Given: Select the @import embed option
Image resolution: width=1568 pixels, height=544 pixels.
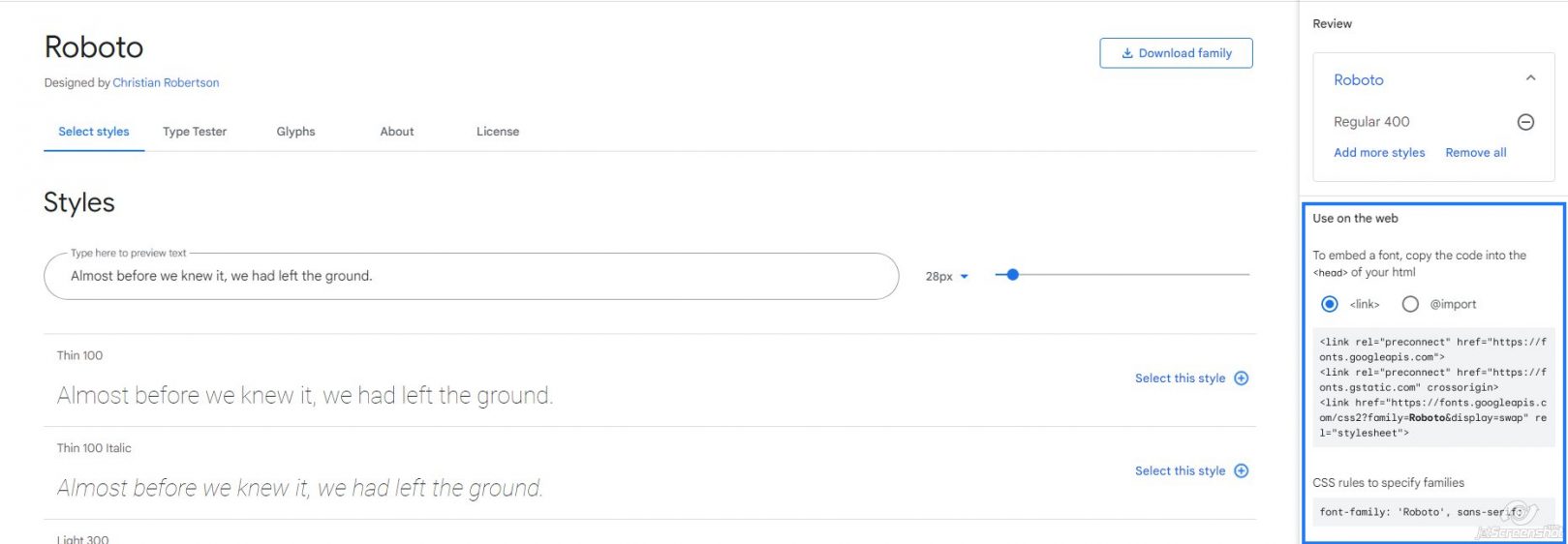Looking at the screenshot, I should click(x=1410, y=304).
